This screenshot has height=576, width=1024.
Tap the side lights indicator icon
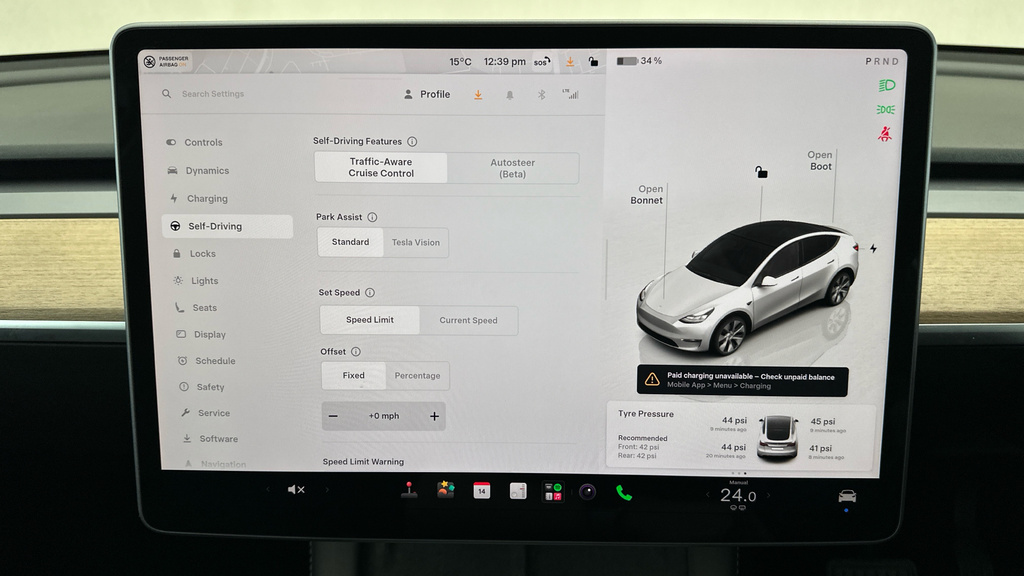[886, 109]
